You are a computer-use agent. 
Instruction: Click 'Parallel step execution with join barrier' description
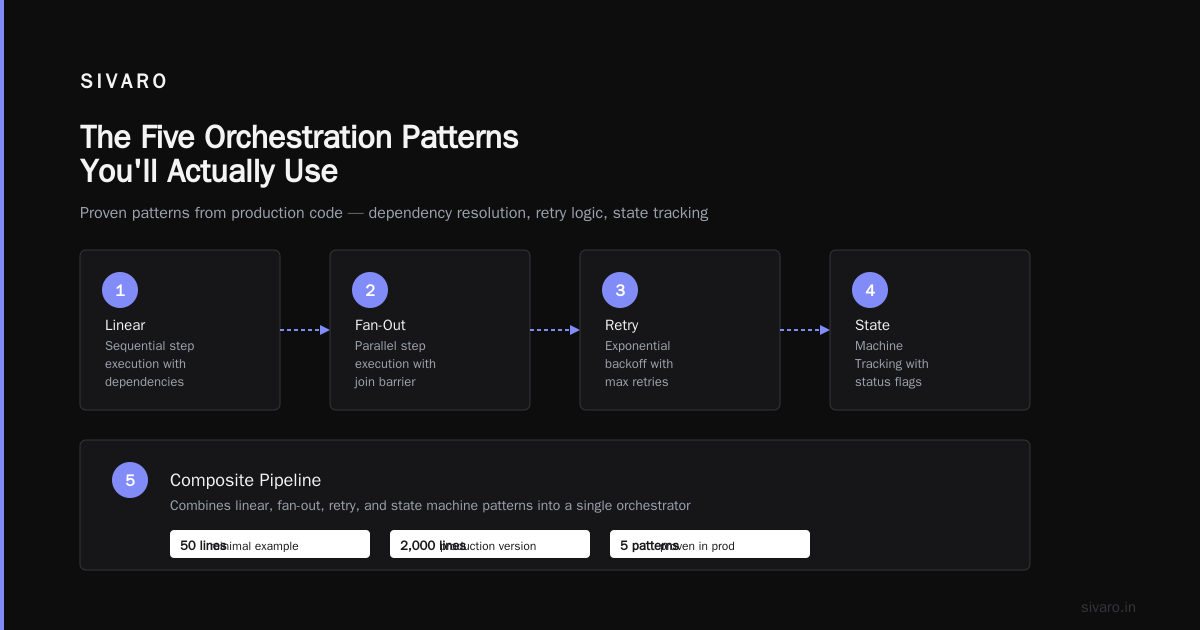tap(395, 364)
